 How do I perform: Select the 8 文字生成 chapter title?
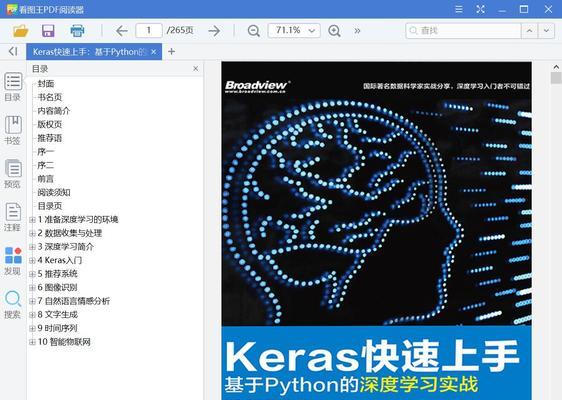click(58, 315)
